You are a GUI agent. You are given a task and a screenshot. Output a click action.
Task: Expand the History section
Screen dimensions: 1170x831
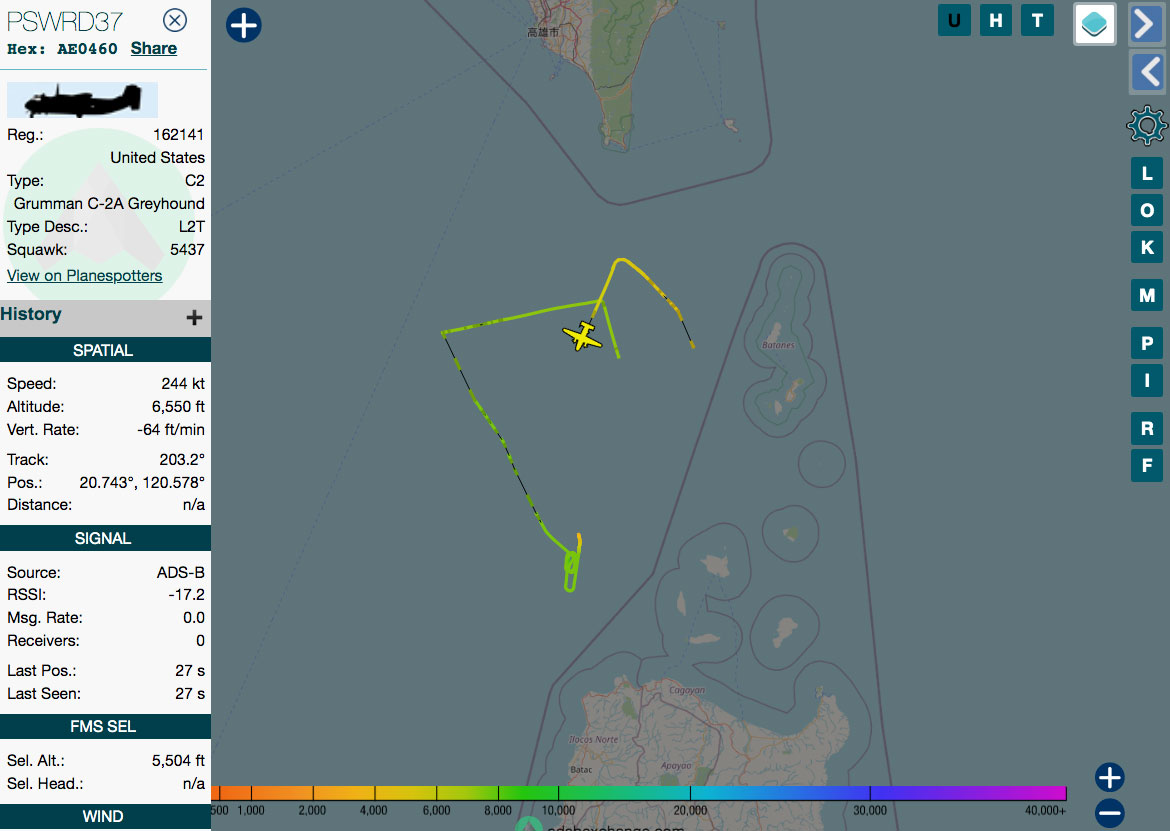194,317
